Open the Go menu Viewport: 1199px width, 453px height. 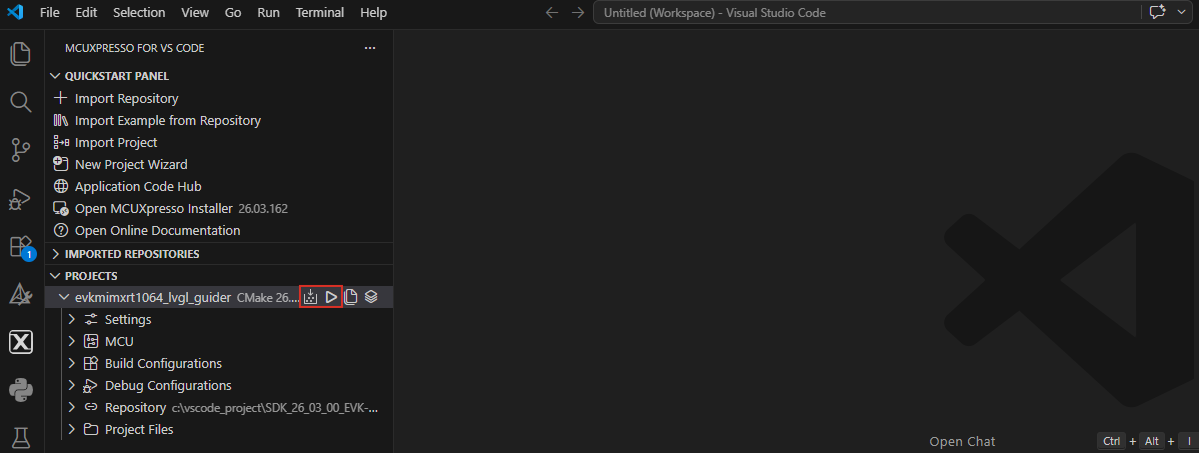[x=233, y=13]
